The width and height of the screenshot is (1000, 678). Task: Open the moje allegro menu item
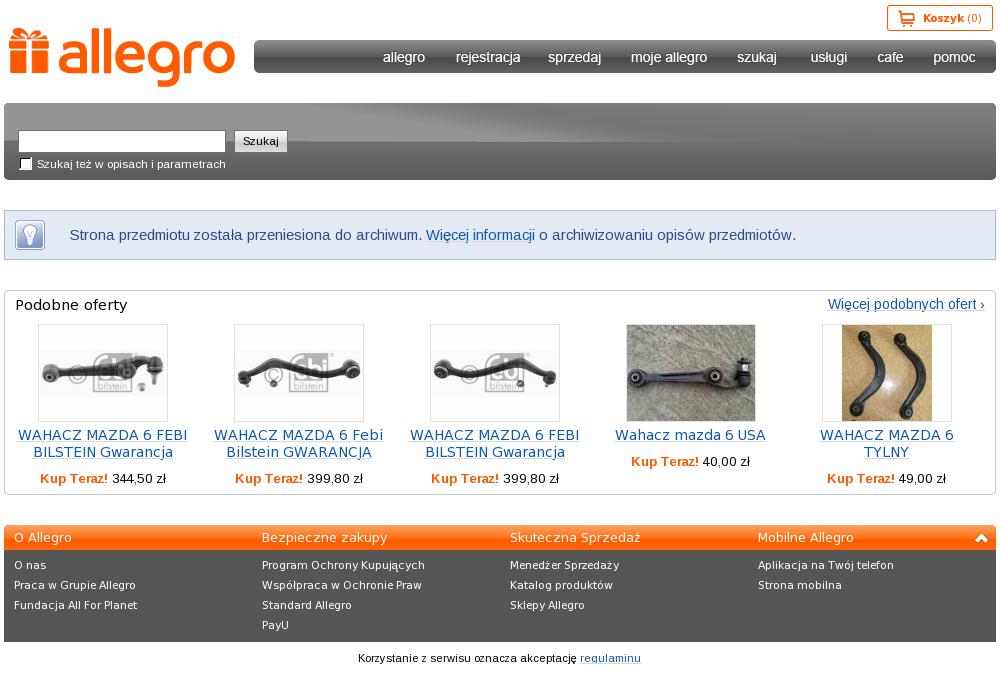(669, 57)
